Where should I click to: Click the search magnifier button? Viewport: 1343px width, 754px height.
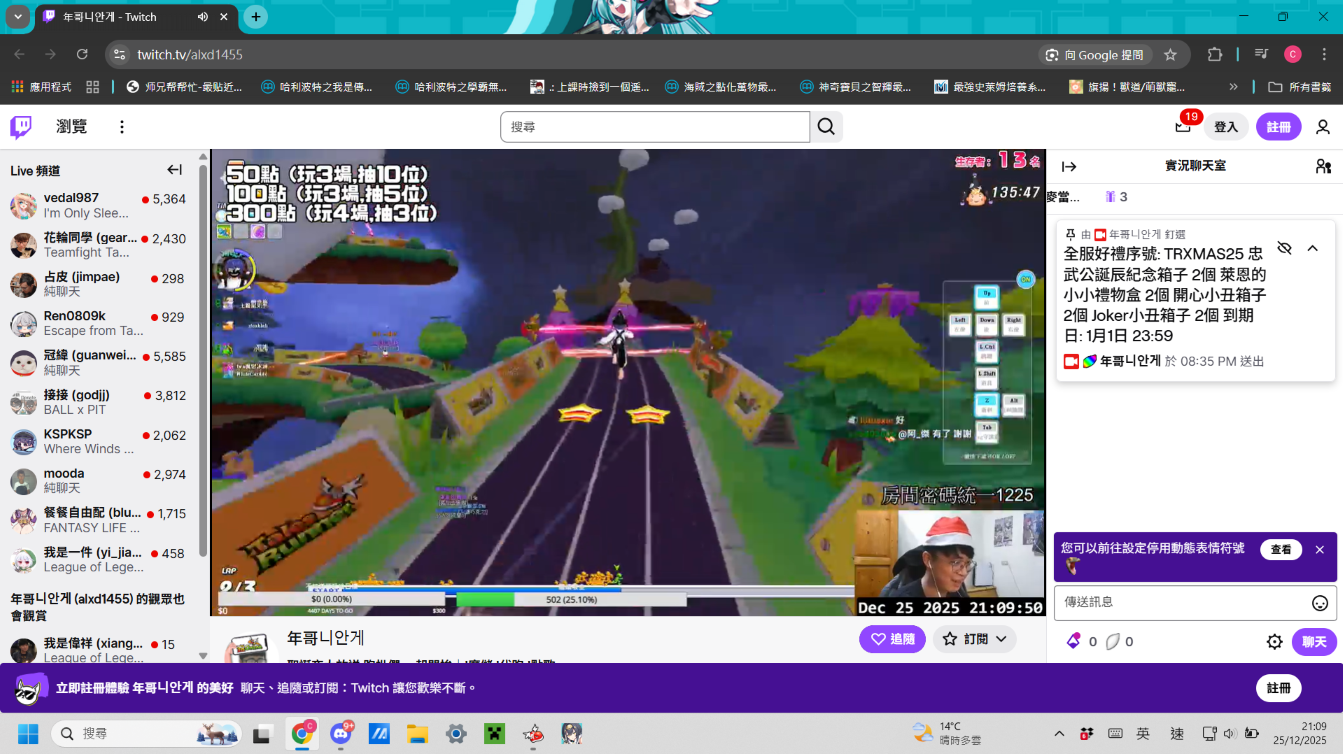pyautogui.click(x=826, y=127)
